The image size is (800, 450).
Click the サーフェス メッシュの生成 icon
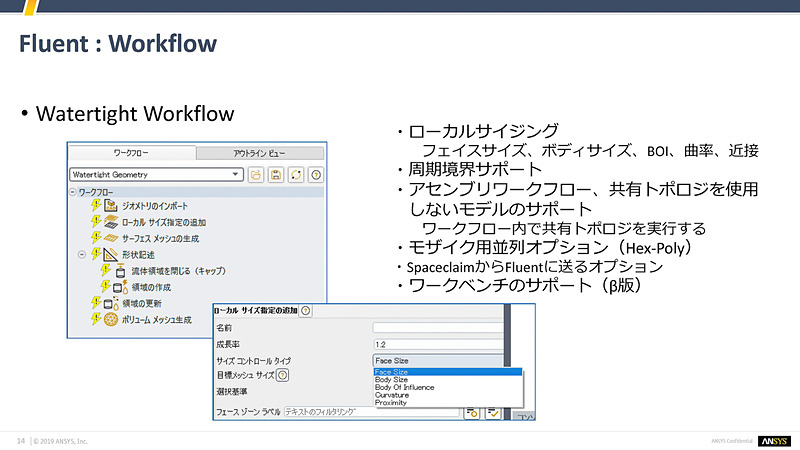pyautogui.click(x=111, y=238)
